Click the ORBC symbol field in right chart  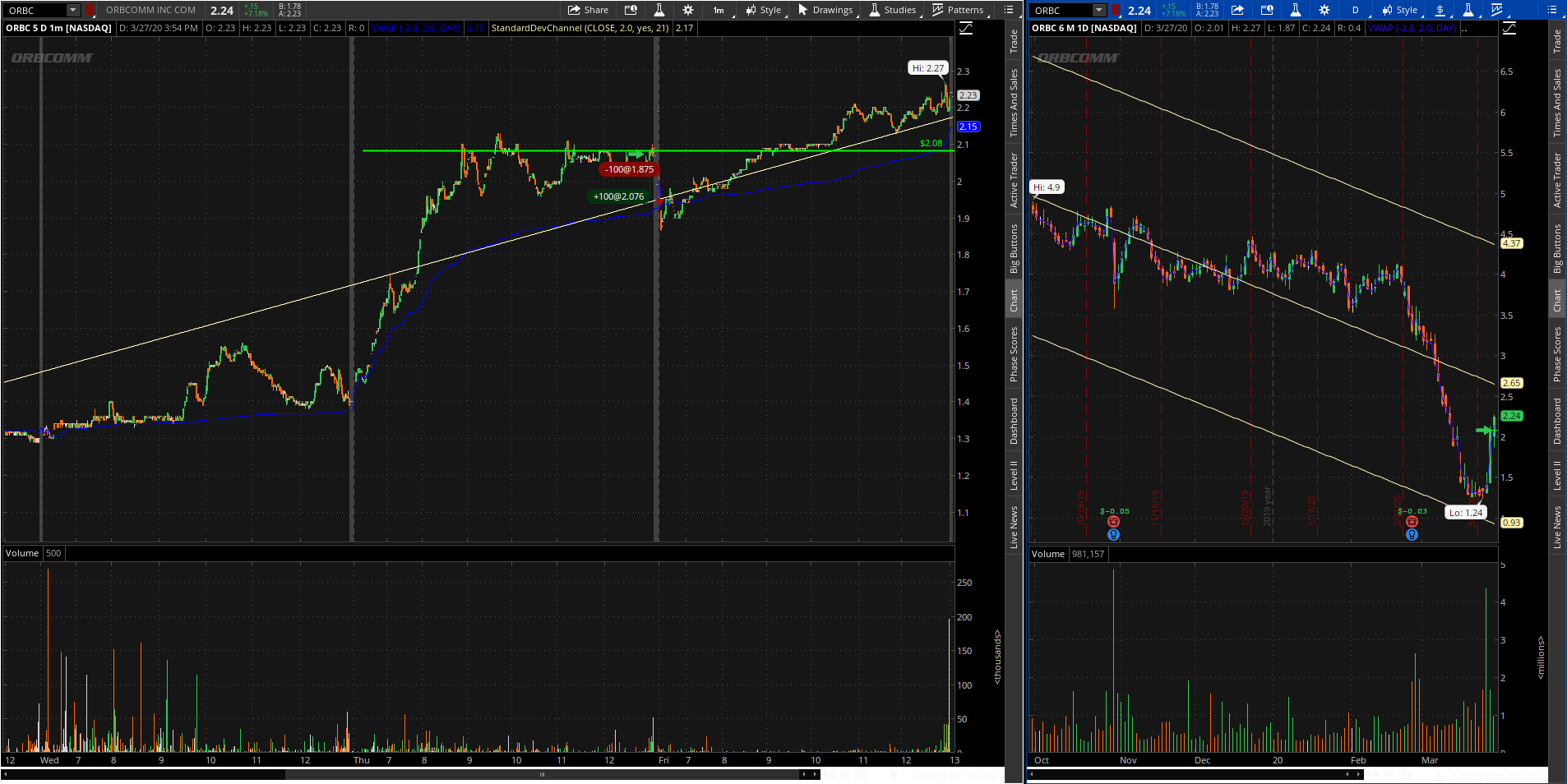tap(1062, 10)
